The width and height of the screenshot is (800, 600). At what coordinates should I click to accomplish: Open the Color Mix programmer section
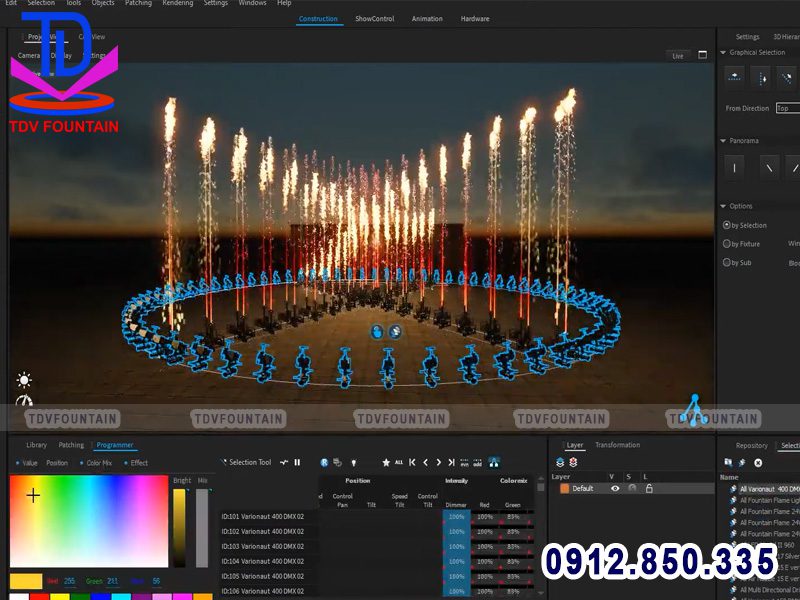click(x=99, y=463)
